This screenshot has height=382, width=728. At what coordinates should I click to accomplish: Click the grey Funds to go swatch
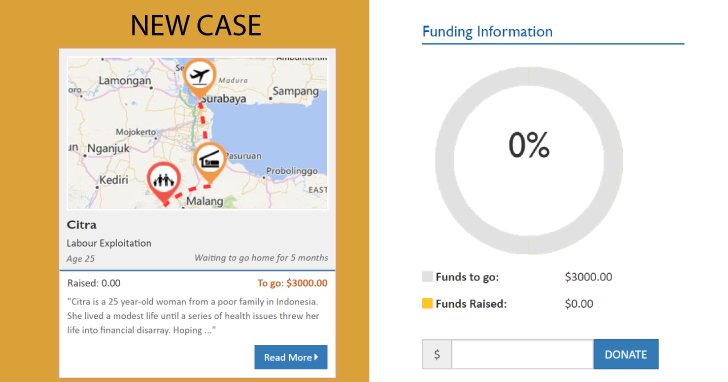point(427,277)
